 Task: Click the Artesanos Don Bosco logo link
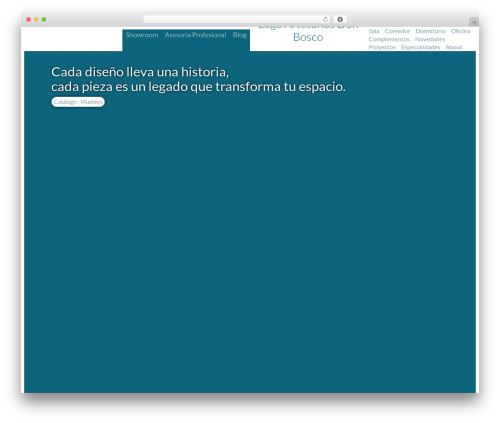click(x=308, y=33)
